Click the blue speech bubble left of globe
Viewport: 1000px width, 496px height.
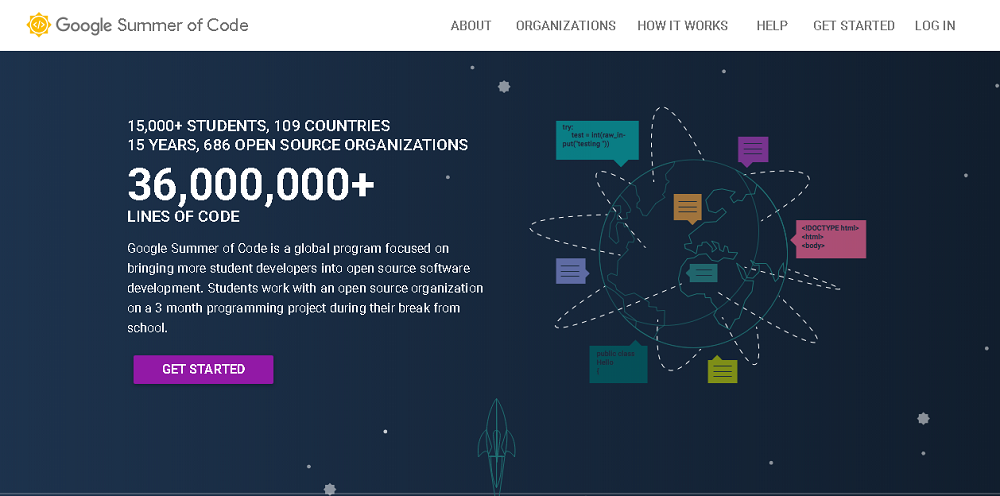[x=570, y=271]
